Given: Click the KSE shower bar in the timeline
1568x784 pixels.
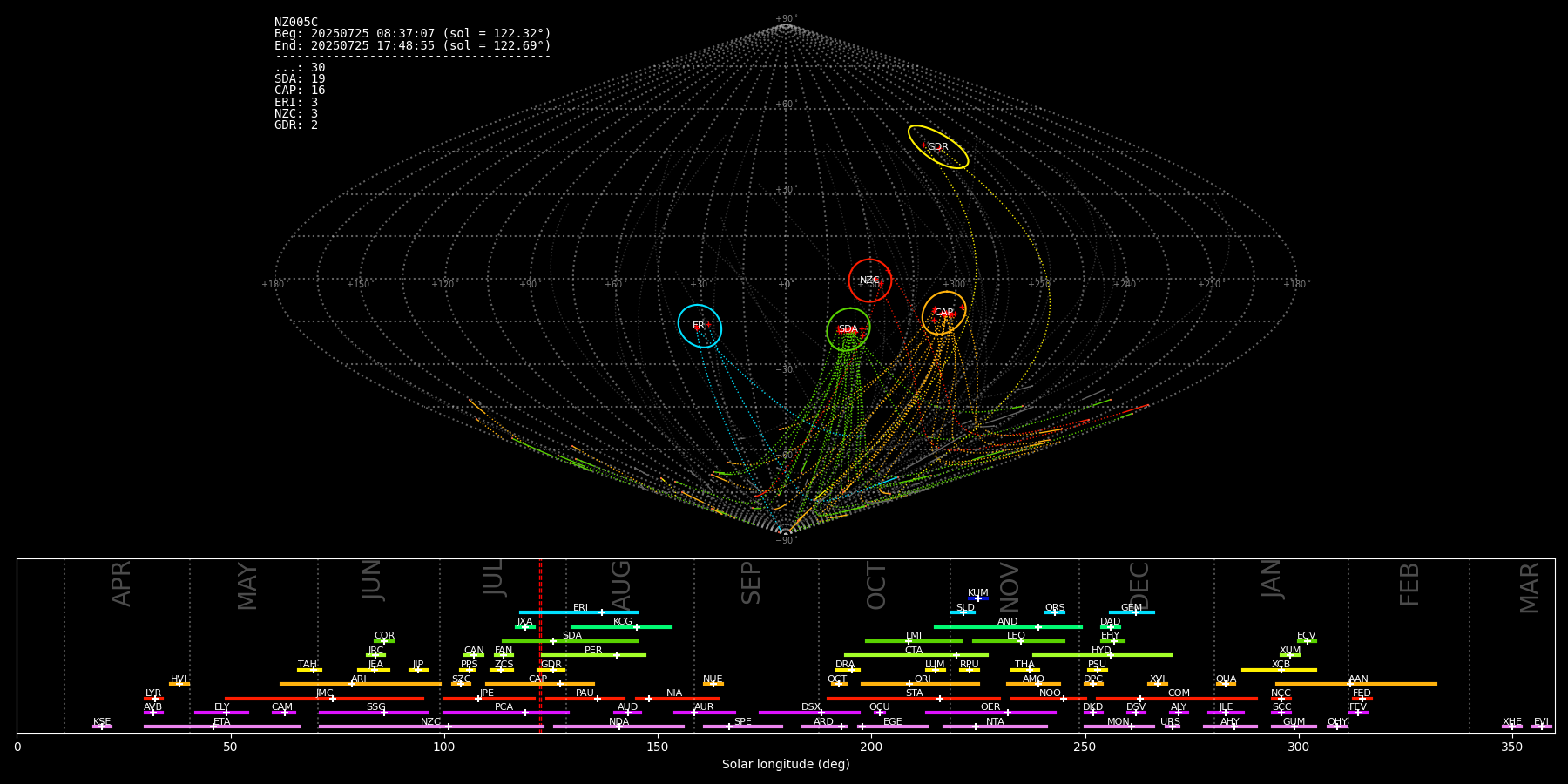Looking at the screenshot, I should 102,727.
